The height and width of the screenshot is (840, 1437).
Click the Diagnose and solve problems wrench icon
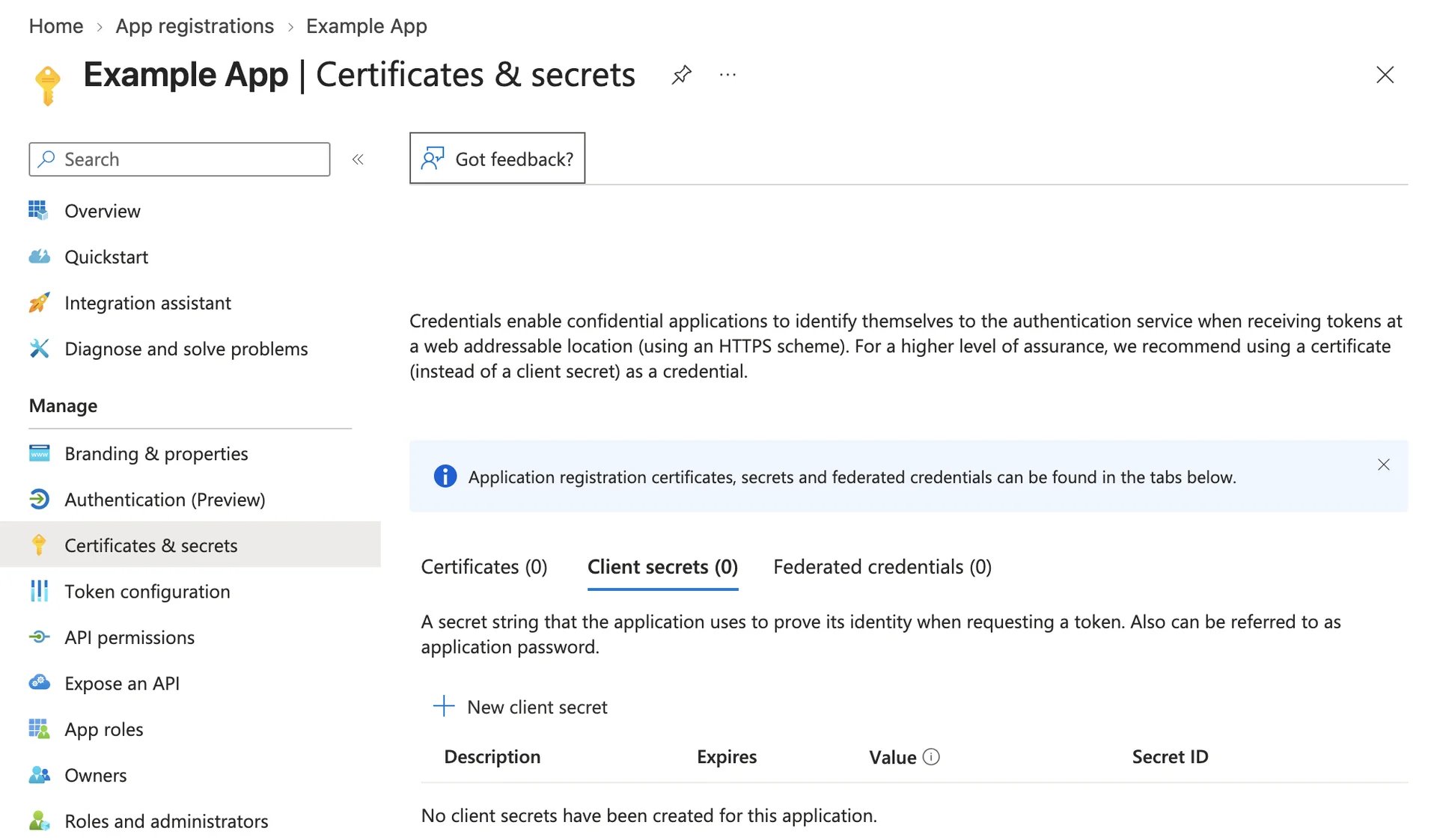click(39, 349)
